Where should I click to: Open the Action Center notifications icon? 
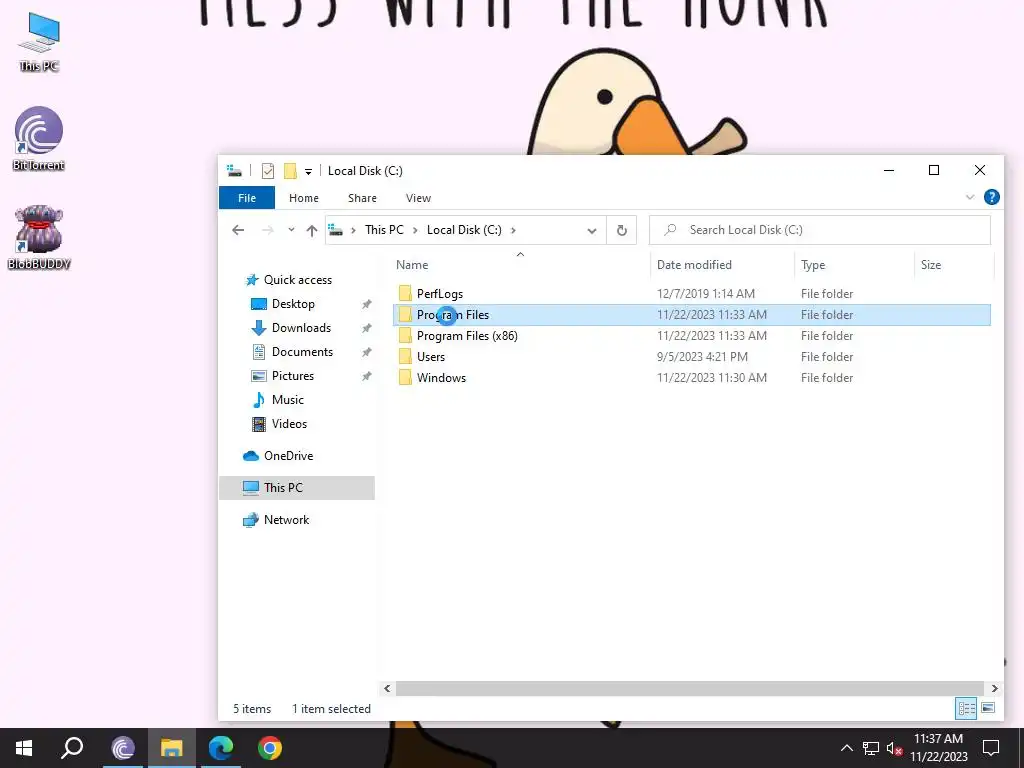[x=991, y=748]
